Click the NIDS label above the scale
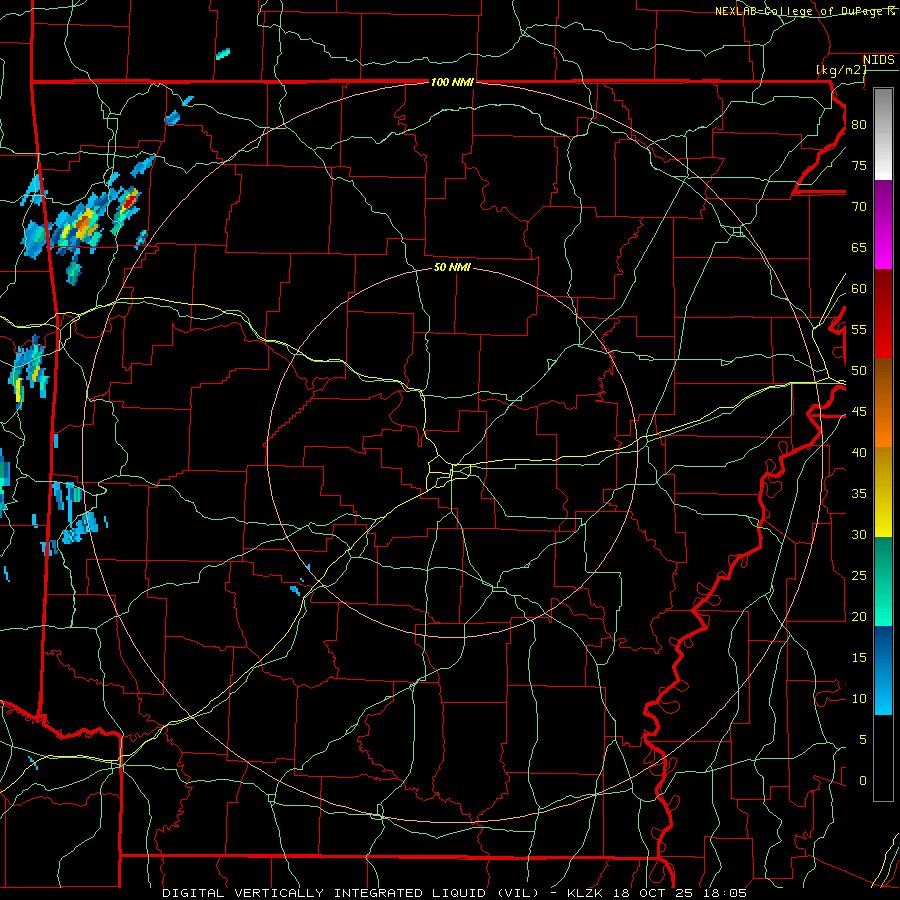Viewport: 900px width, 900px height. click(x=879, y=60)
